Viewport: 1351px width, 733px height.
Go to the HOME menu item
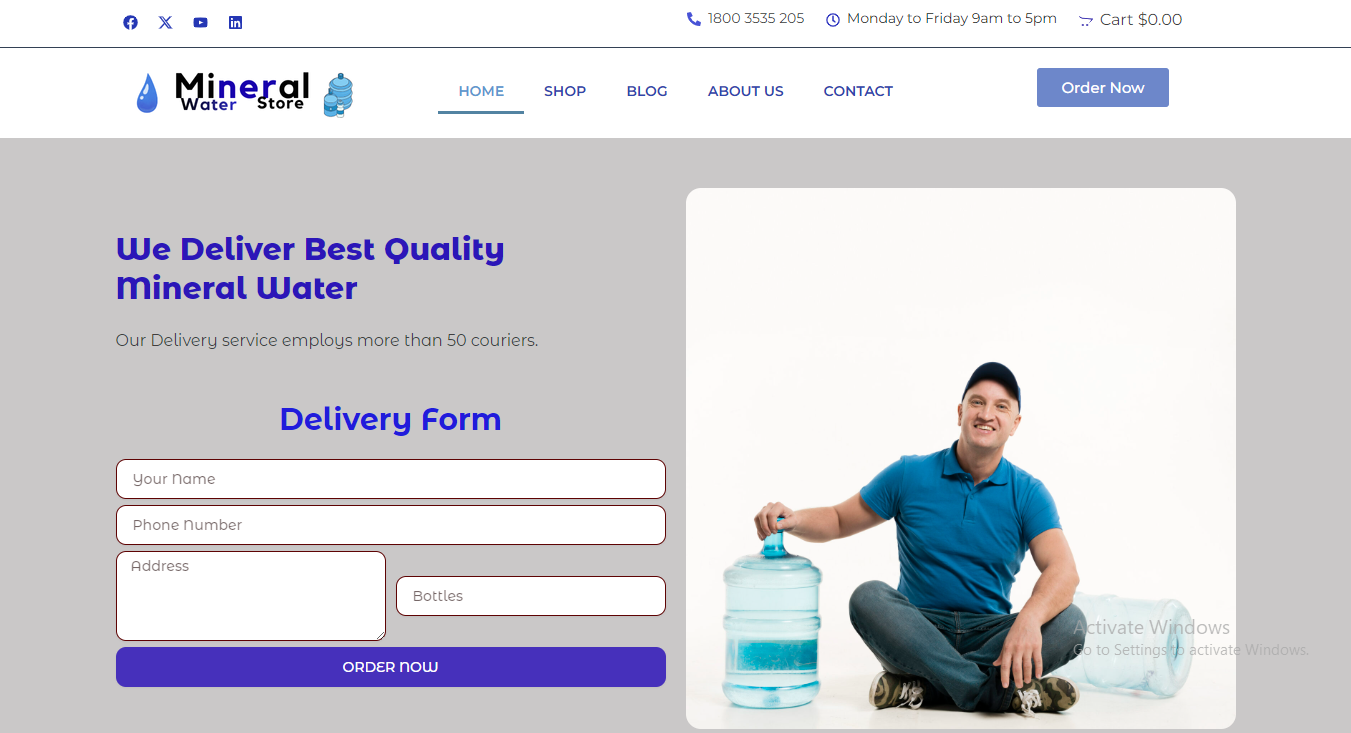[x=481, y=91]
